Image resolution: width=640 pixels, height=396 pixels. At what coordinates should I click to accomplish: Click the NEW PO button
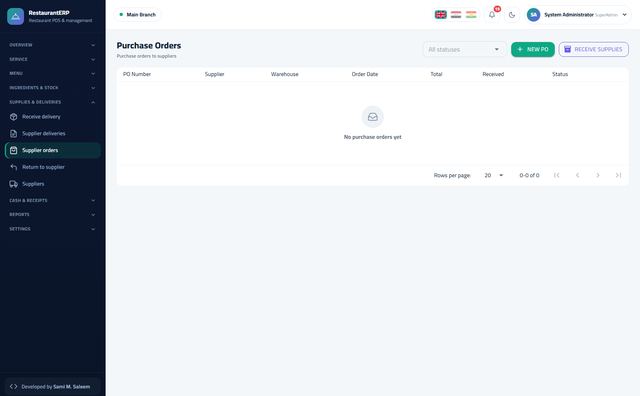(533, 49)
